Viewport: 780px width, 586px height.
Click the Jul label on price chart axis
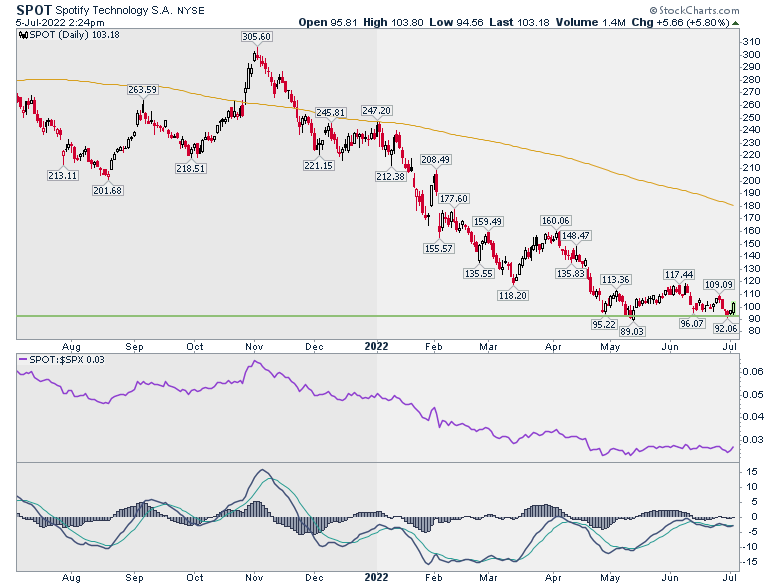tap(730, 347)
